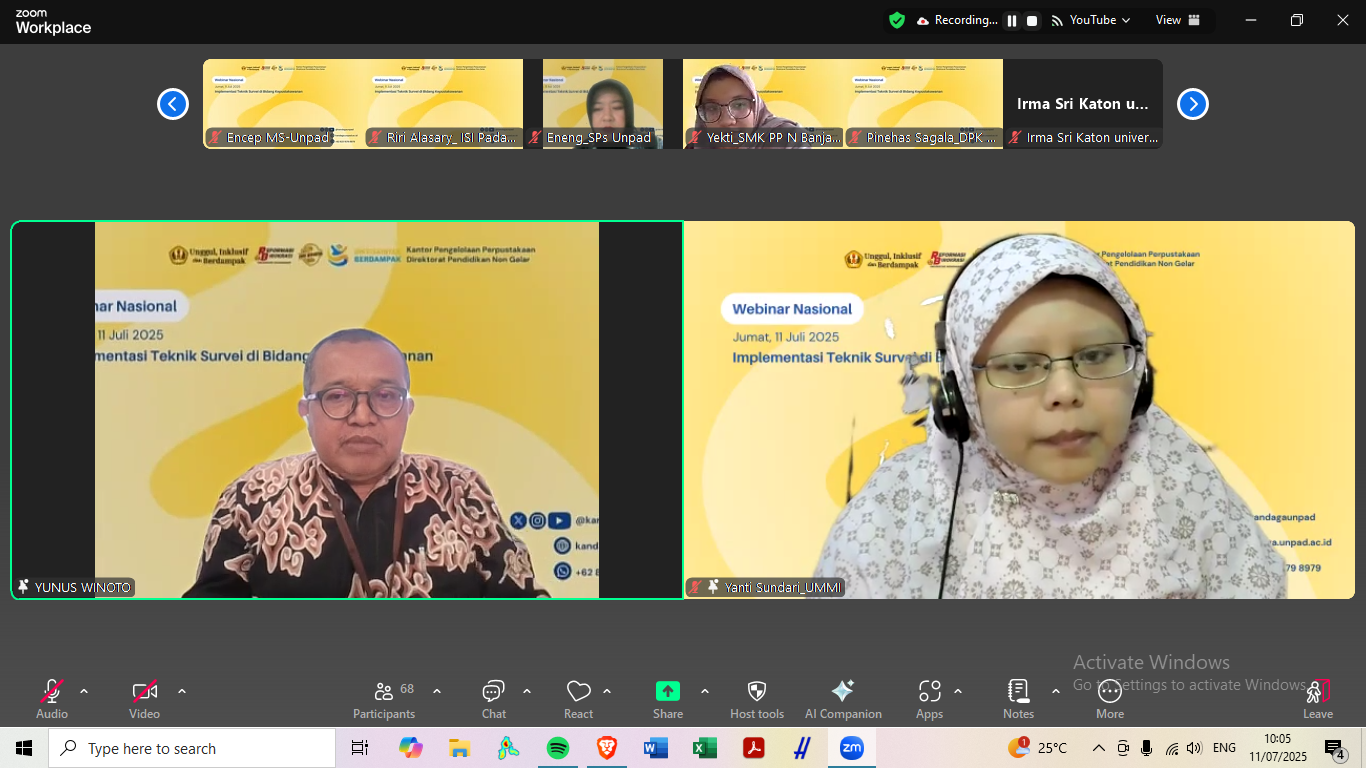Open share options caret beside Share

(x=705, y=691)
